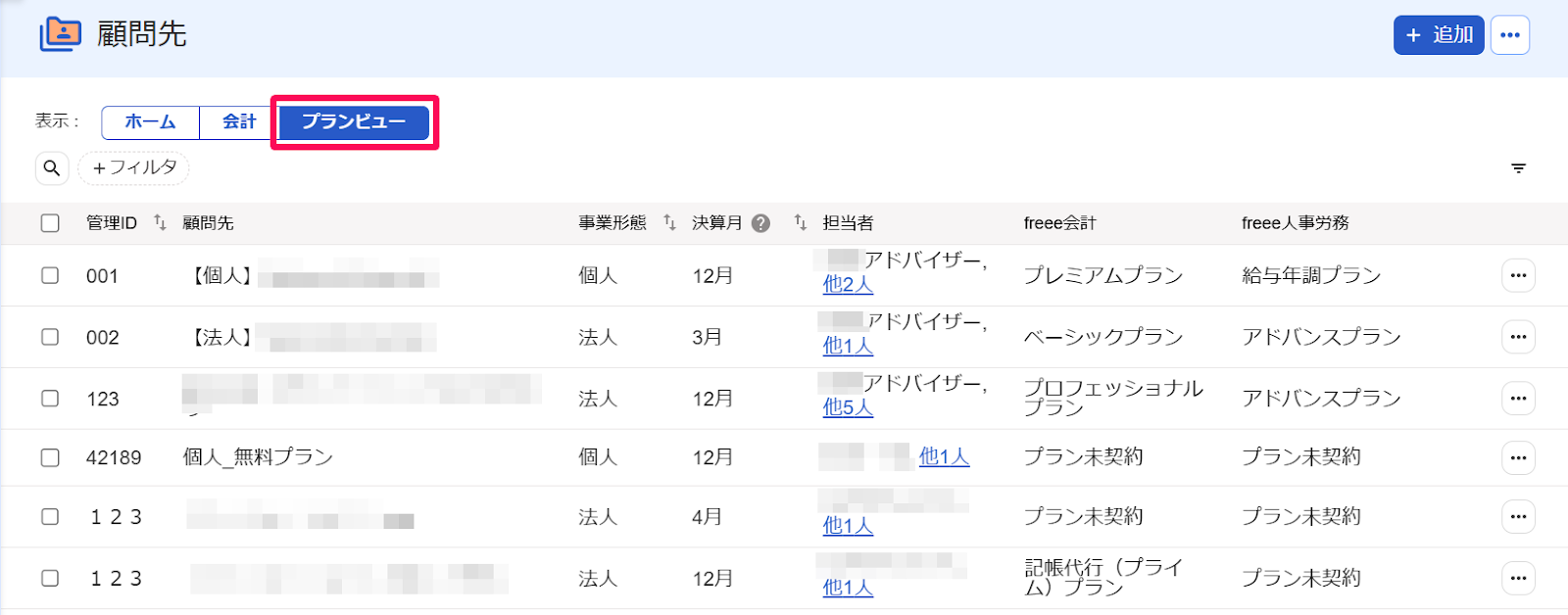Viewport: 1568px width, 615px height.
Task: Click the プロフェッショナルプラン cell
Action: tap(1113, 398)
